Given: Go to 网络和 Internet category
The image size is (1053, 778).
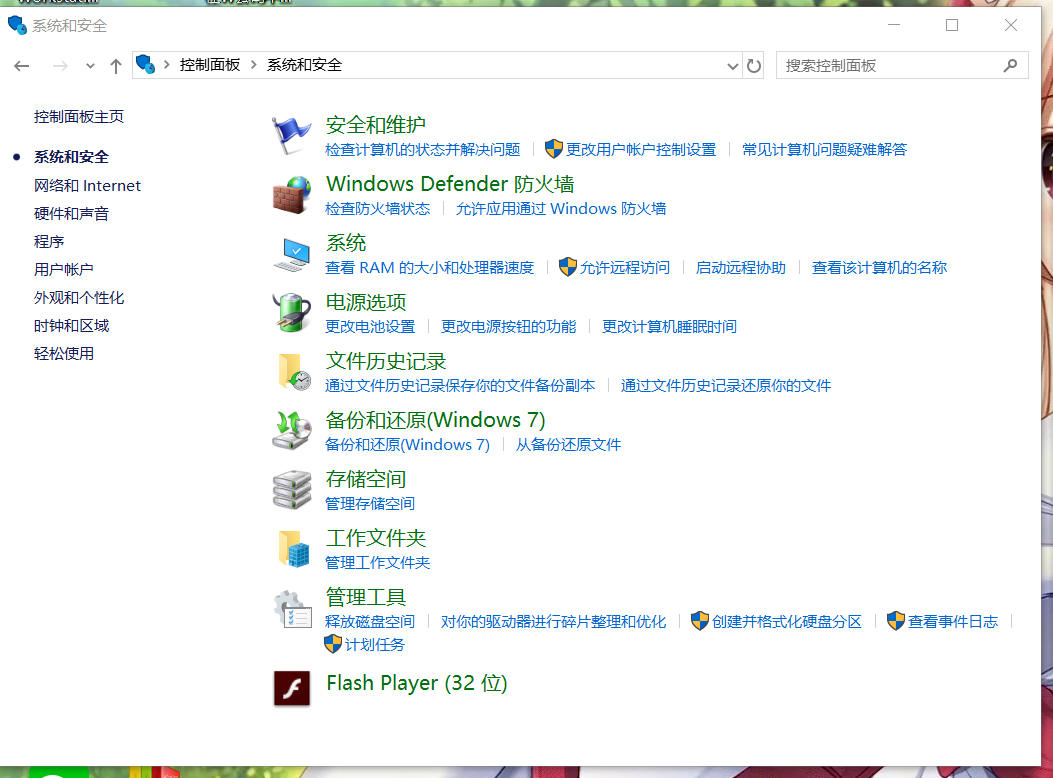Looking at the screenshot, I should click(x=87, y=186).
